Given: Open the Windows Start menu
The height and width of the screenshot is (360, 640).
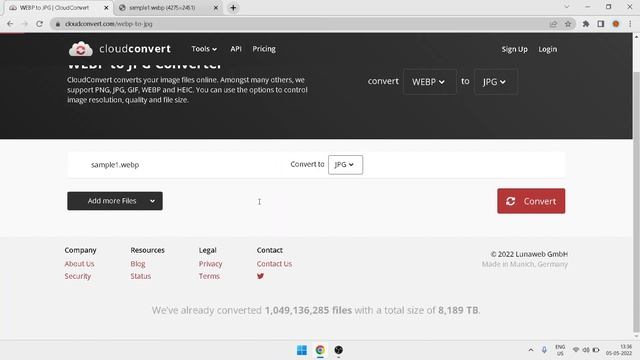Looking at the screenshot, I should click(x=302, y=350).
